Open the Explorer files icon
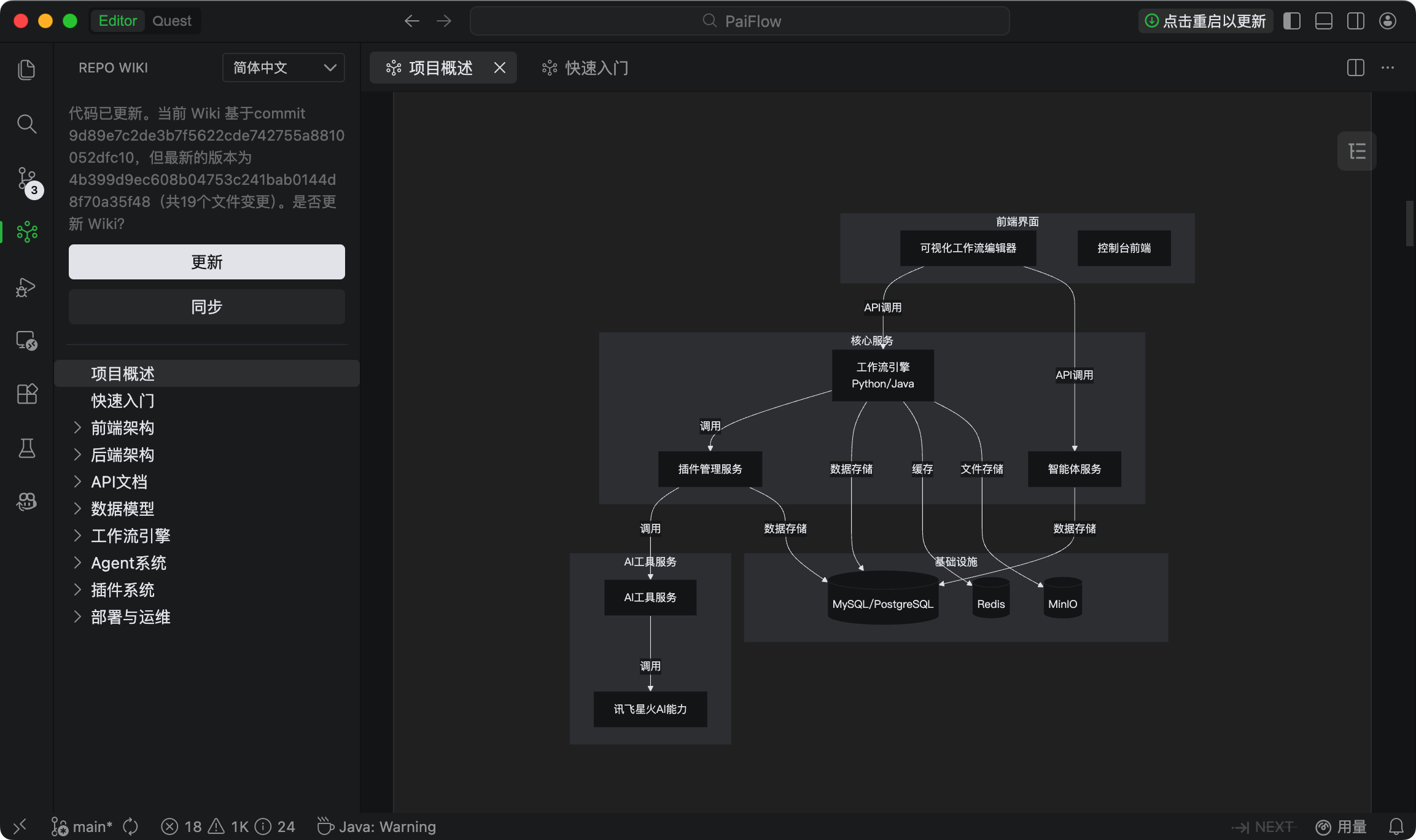 click(26, 69)
